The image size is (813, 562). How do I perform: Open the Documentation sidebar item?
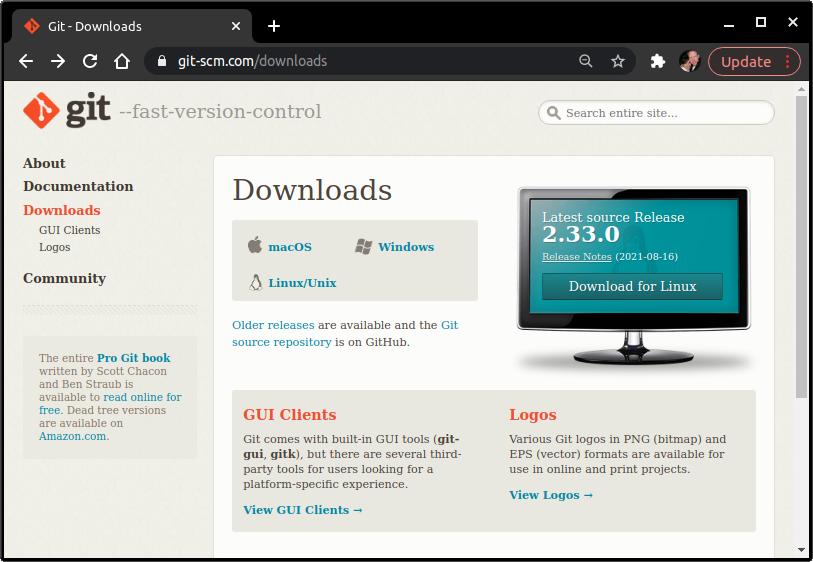point(78,186)
